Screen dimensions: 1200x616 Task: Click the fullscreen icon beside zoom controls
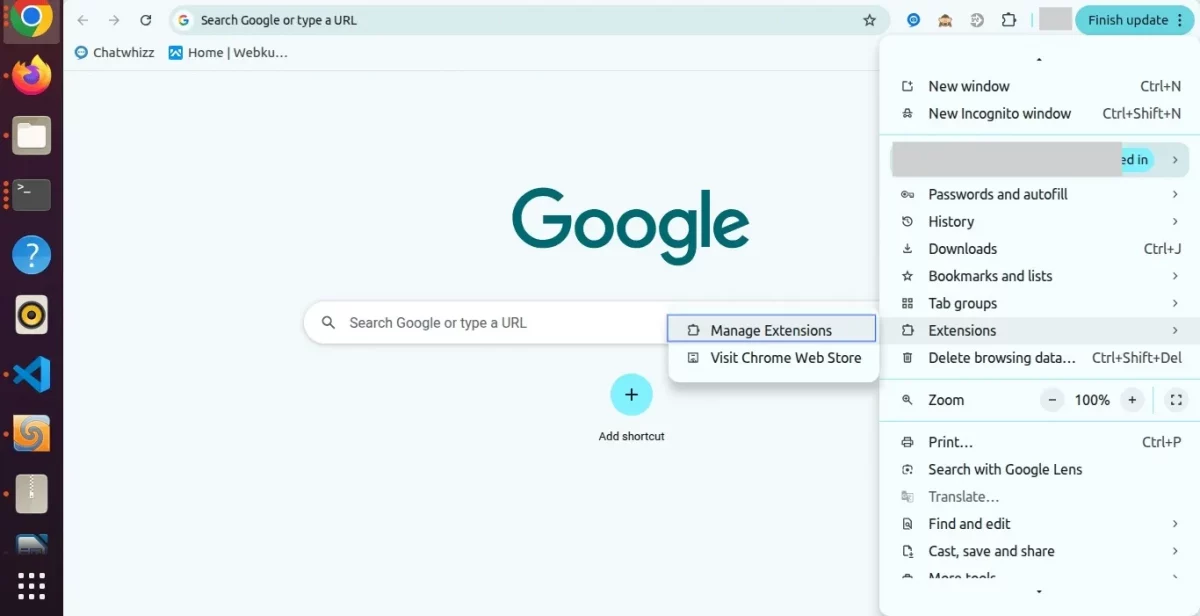pyautogui.click(x=1175, y=399)
